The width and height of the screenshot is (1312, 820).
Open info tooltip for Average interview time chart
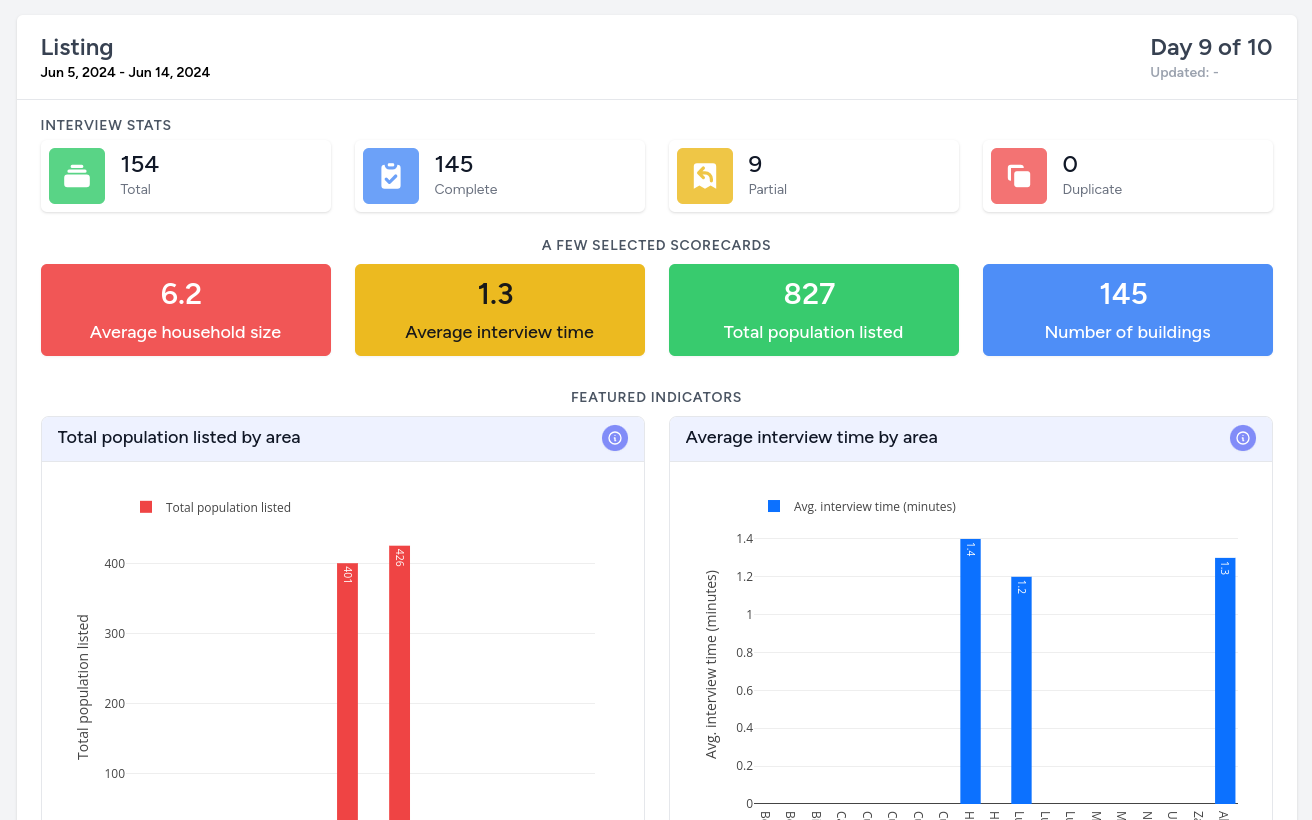pyautogui.click(x=1242, y=438)
